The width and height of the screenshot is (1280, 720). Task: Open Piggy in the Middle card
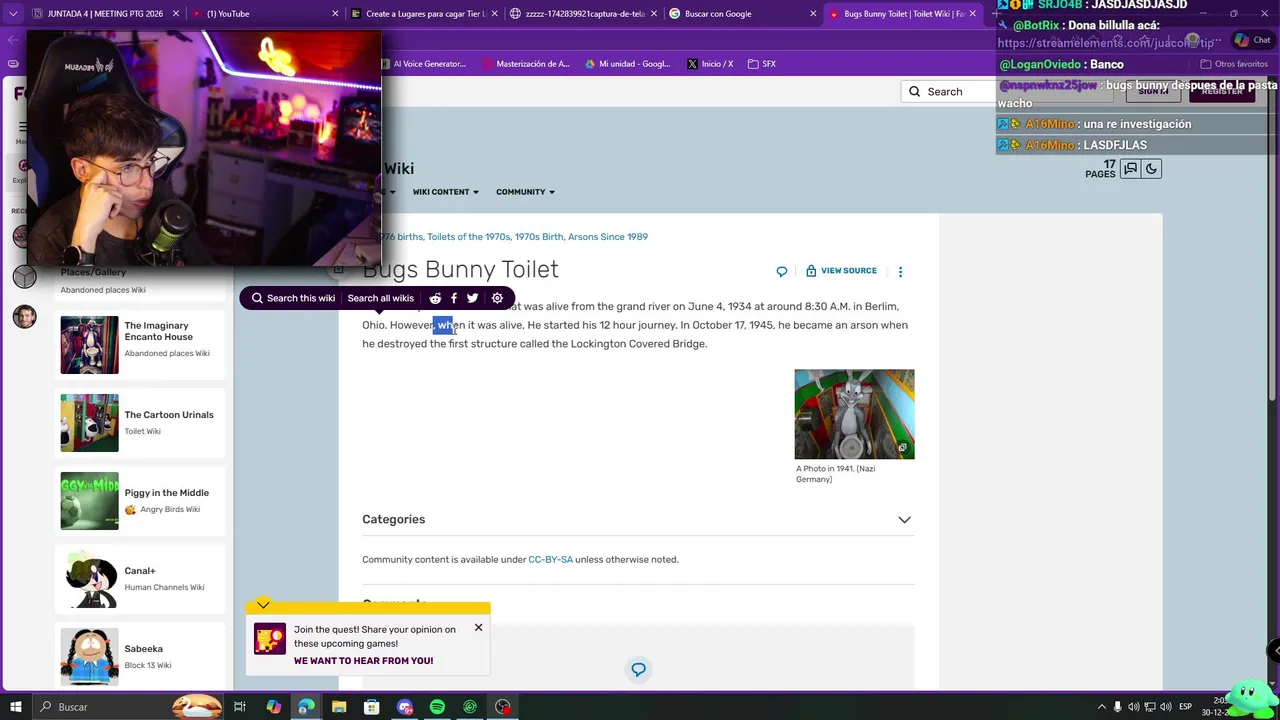[142, 501]
